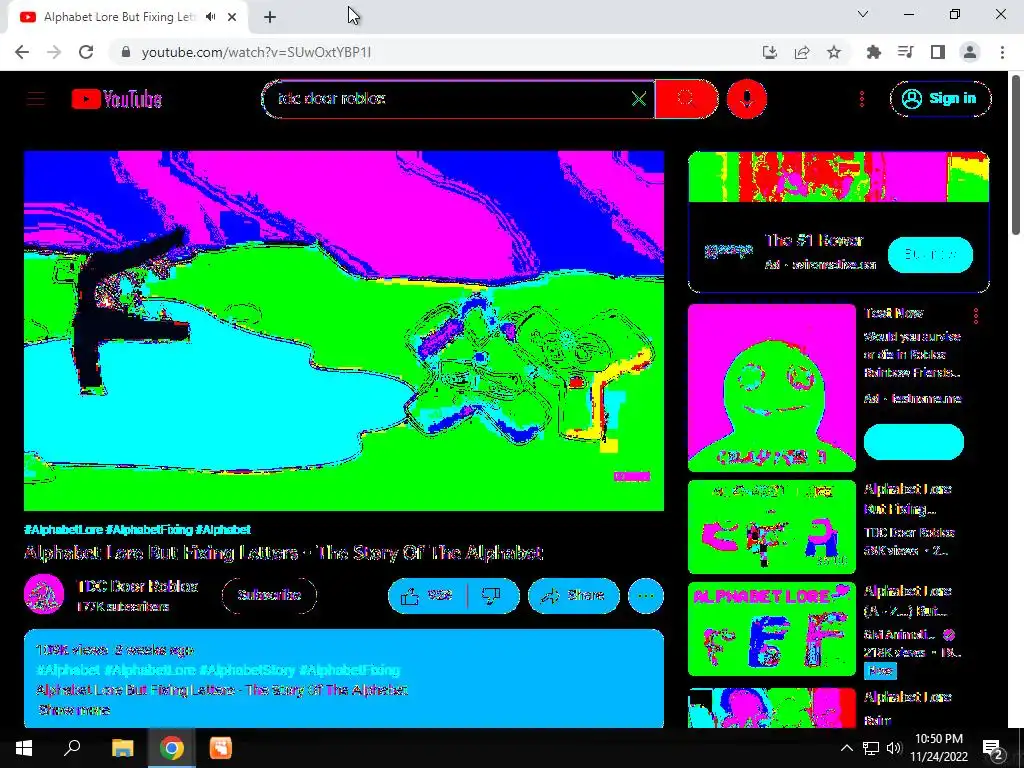This screenshot has height=768, width=1024.
Task: Open YouTube settings three-dot menu
Action: [861, 99]
